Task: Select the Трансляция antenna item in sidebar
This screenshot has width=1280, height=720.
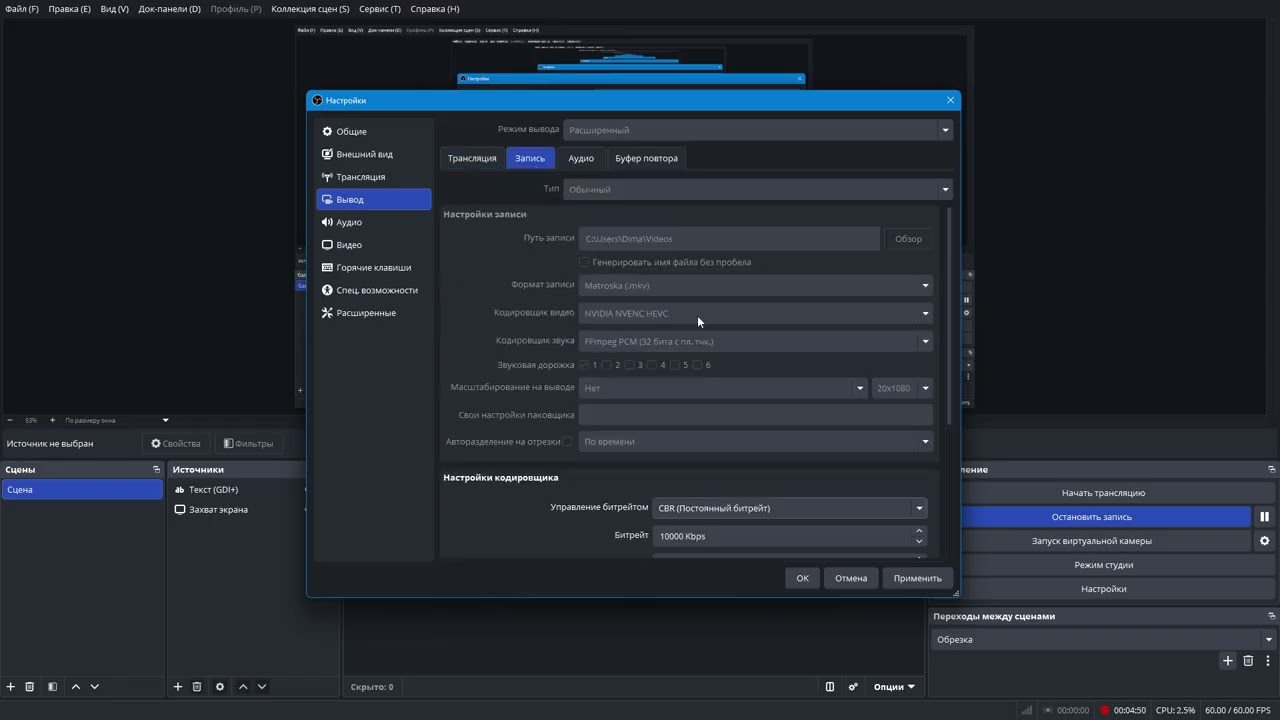Action: [374, 177]
